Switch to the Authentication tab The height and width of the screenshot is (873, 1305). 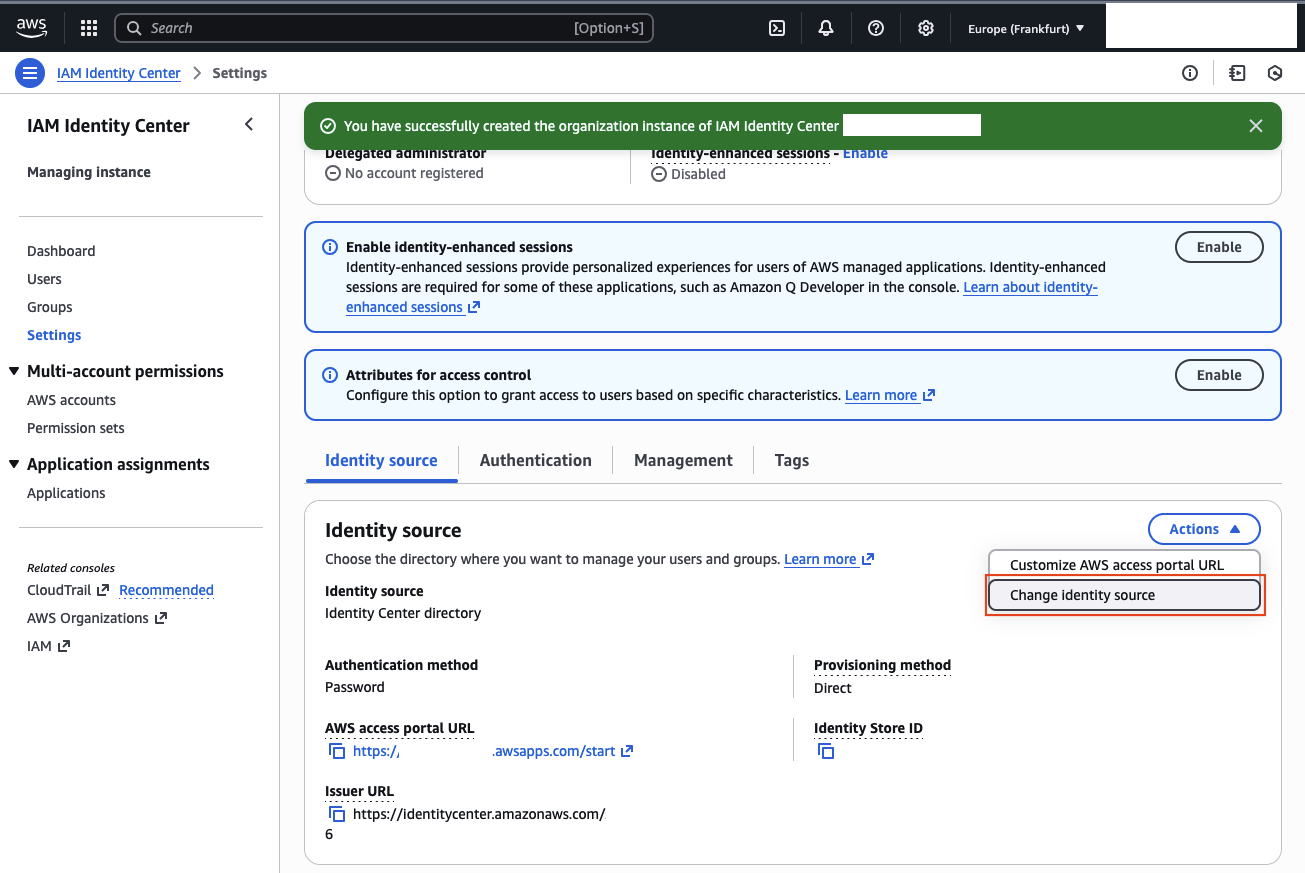[x=535, y=460]
